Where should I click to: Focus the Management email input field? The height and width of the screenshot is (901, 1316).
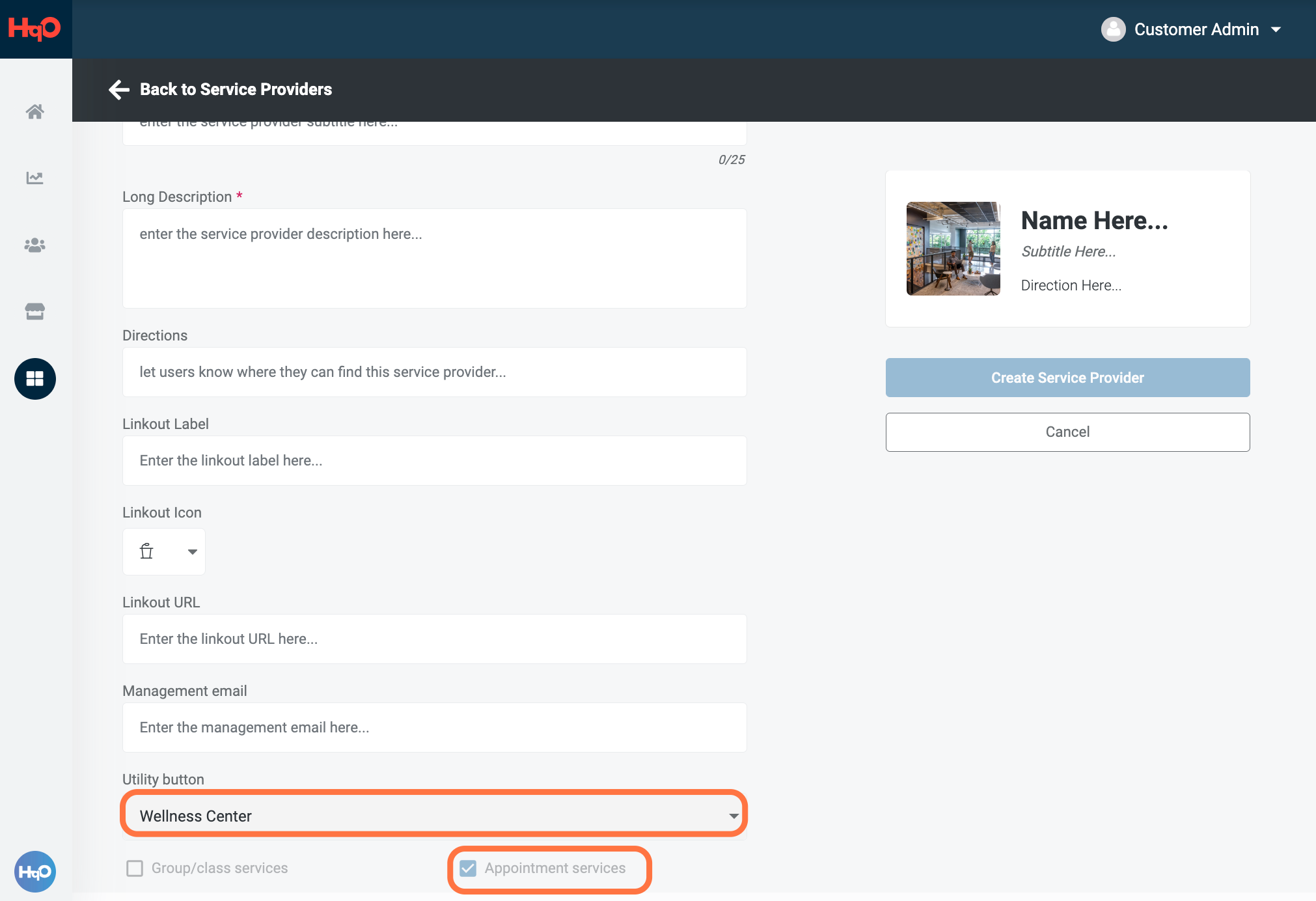point(434,727)
